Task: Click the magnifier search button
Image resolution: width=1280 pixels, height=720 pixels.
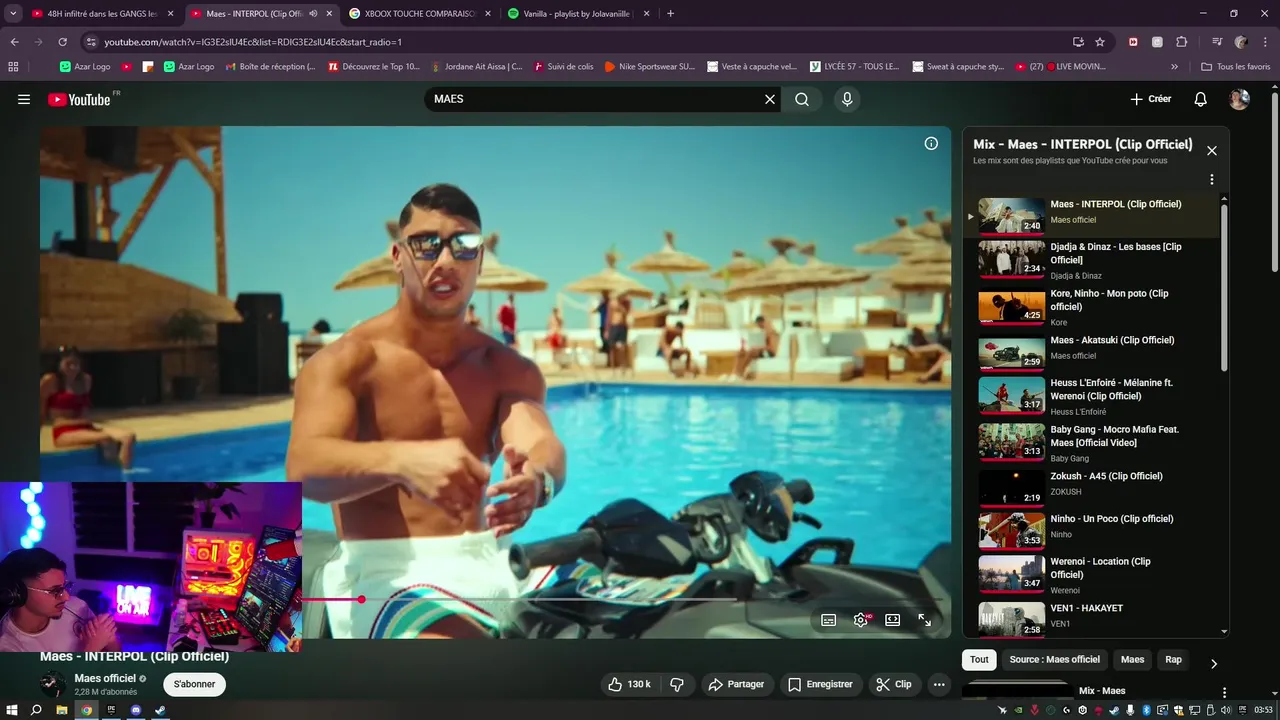Action: [x=802, y=99]
